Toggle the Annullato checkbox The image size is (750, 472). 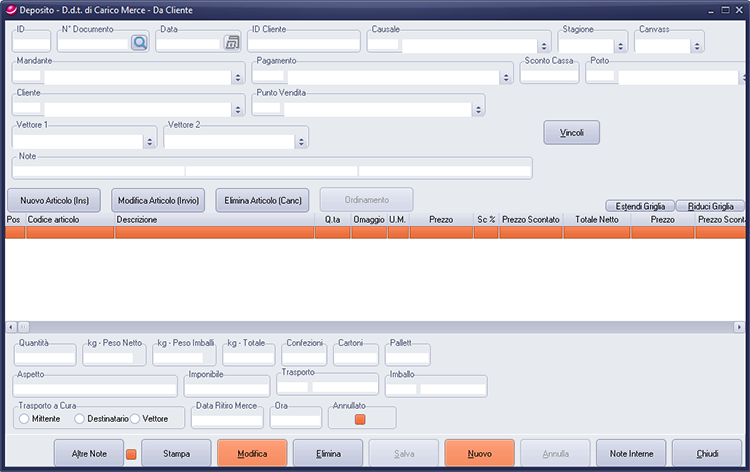(361, 419)
